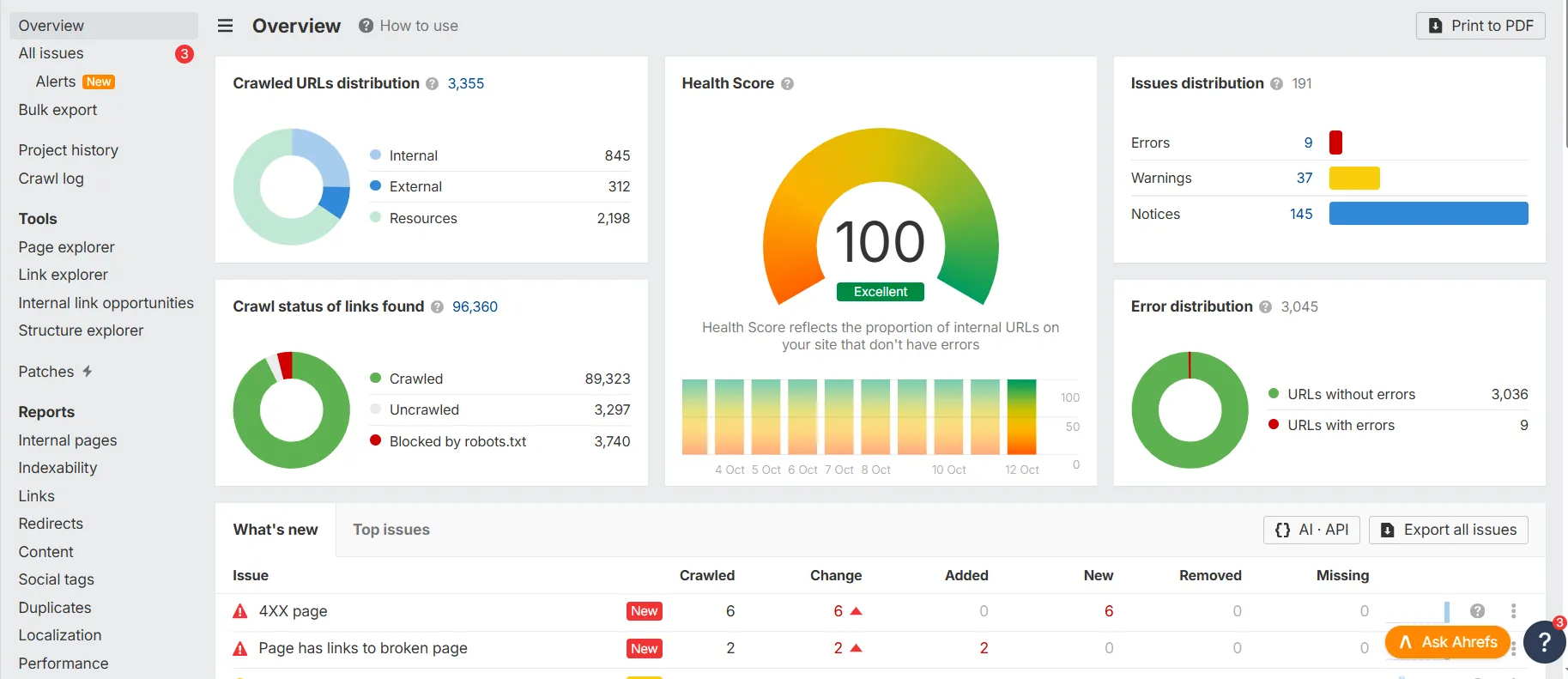The height and width of the screenshot is (679, 1568).
Task: Click the error triangle for Page has links to broken page
Action: 240,648
